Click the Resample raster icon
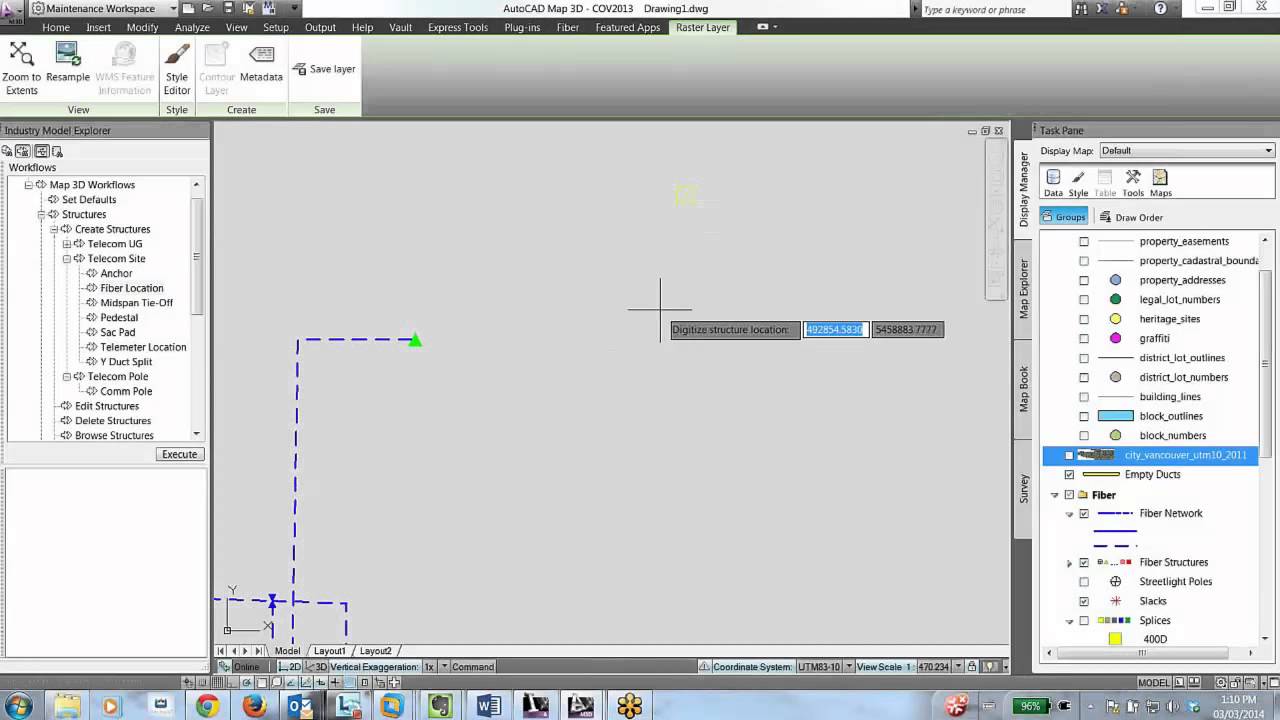Image resolution: width=1280 pixels, height=720 pixels. click(68, 55)
